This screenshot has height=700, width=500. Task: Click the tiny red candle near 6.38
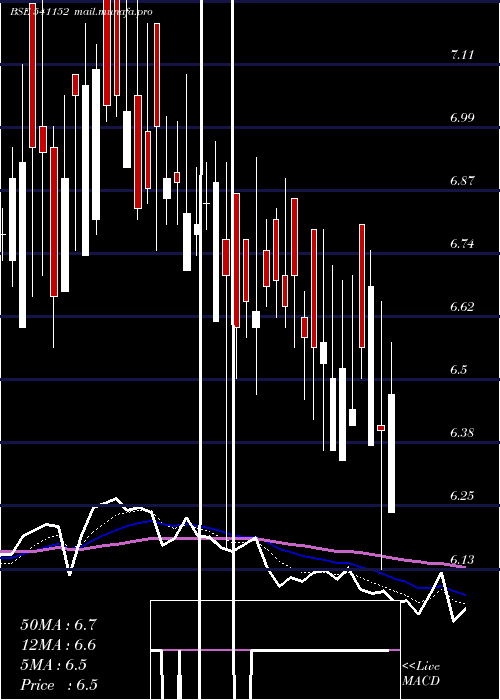381,428
